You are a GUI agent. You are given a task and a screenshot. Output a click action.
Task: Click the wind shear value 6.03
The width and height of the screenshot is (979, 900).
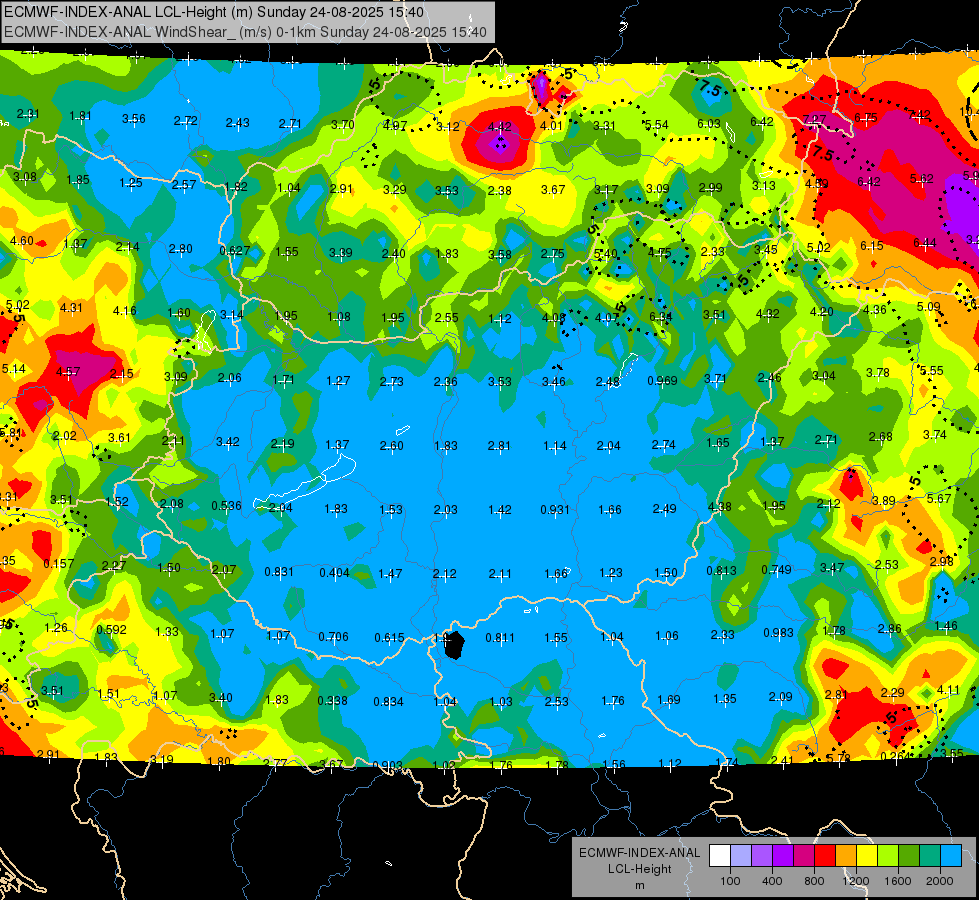point(709,124)
